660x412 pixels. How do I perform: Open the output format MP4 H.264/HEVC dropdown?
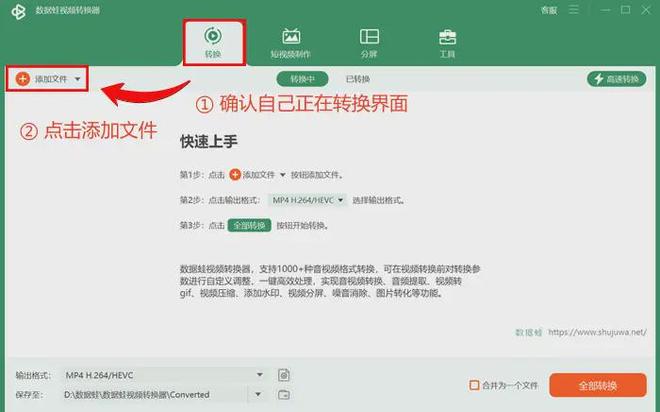[x=165, y=375]
